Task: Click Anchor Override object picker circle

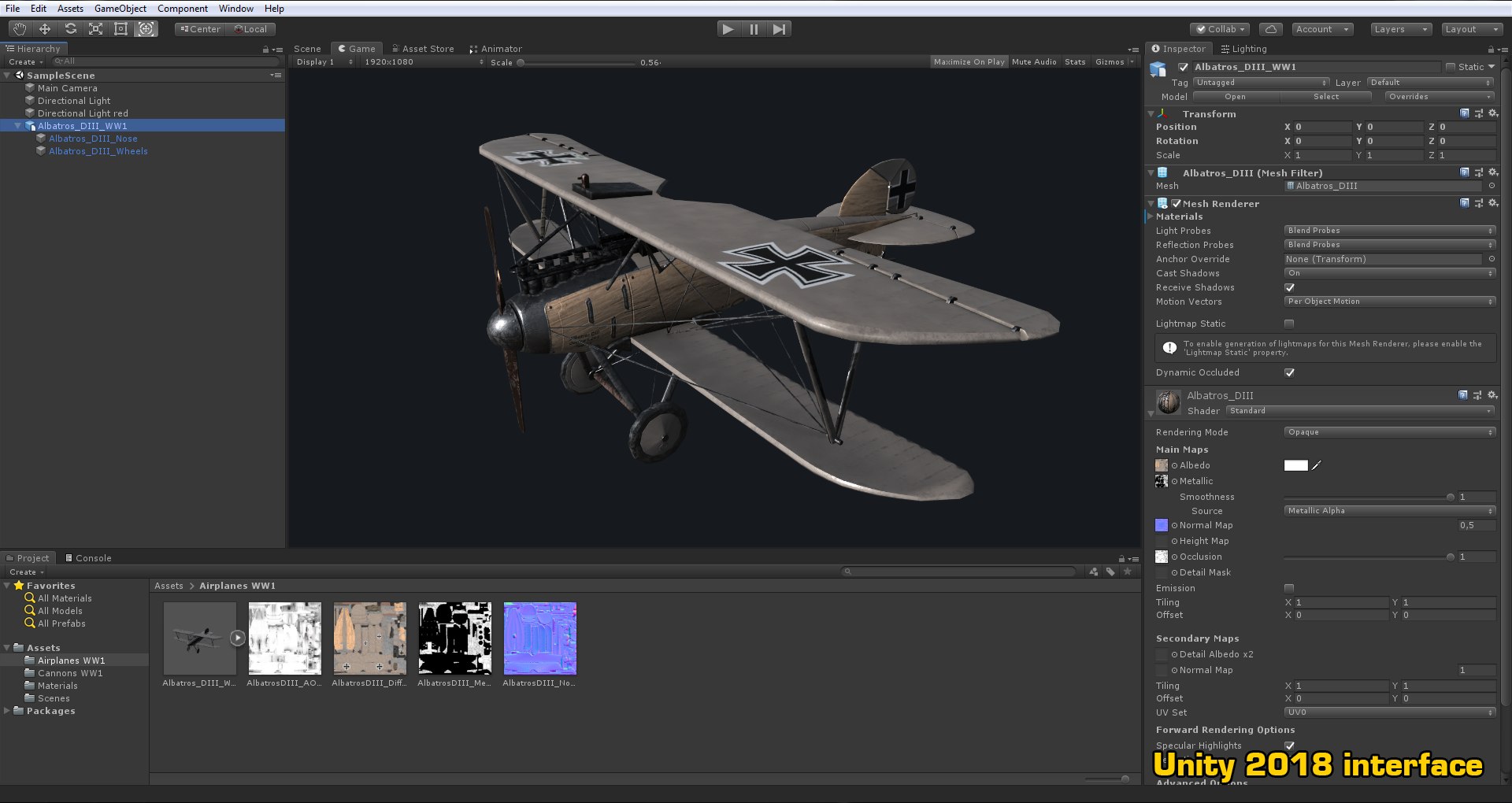Action: tap(1492, 259)
